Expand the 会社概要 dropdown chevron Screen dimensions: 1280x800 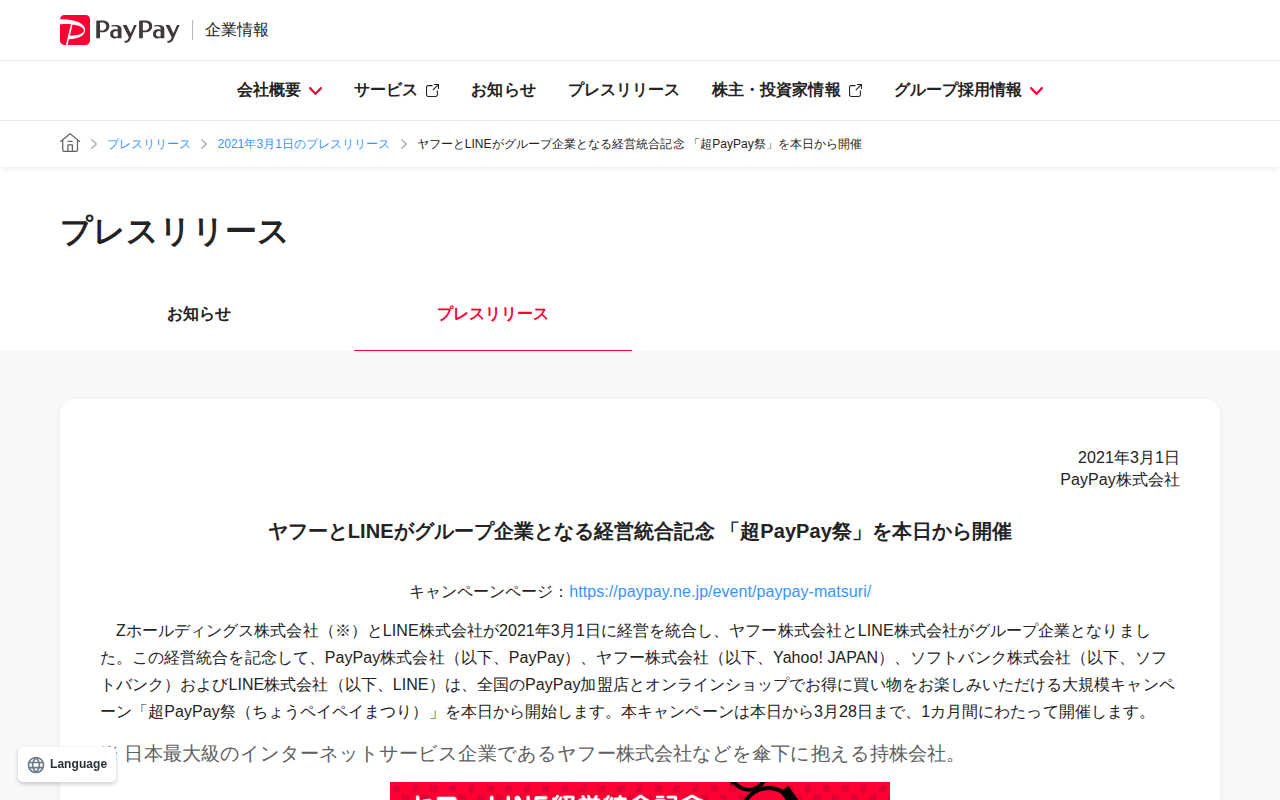tap(315, 91)
